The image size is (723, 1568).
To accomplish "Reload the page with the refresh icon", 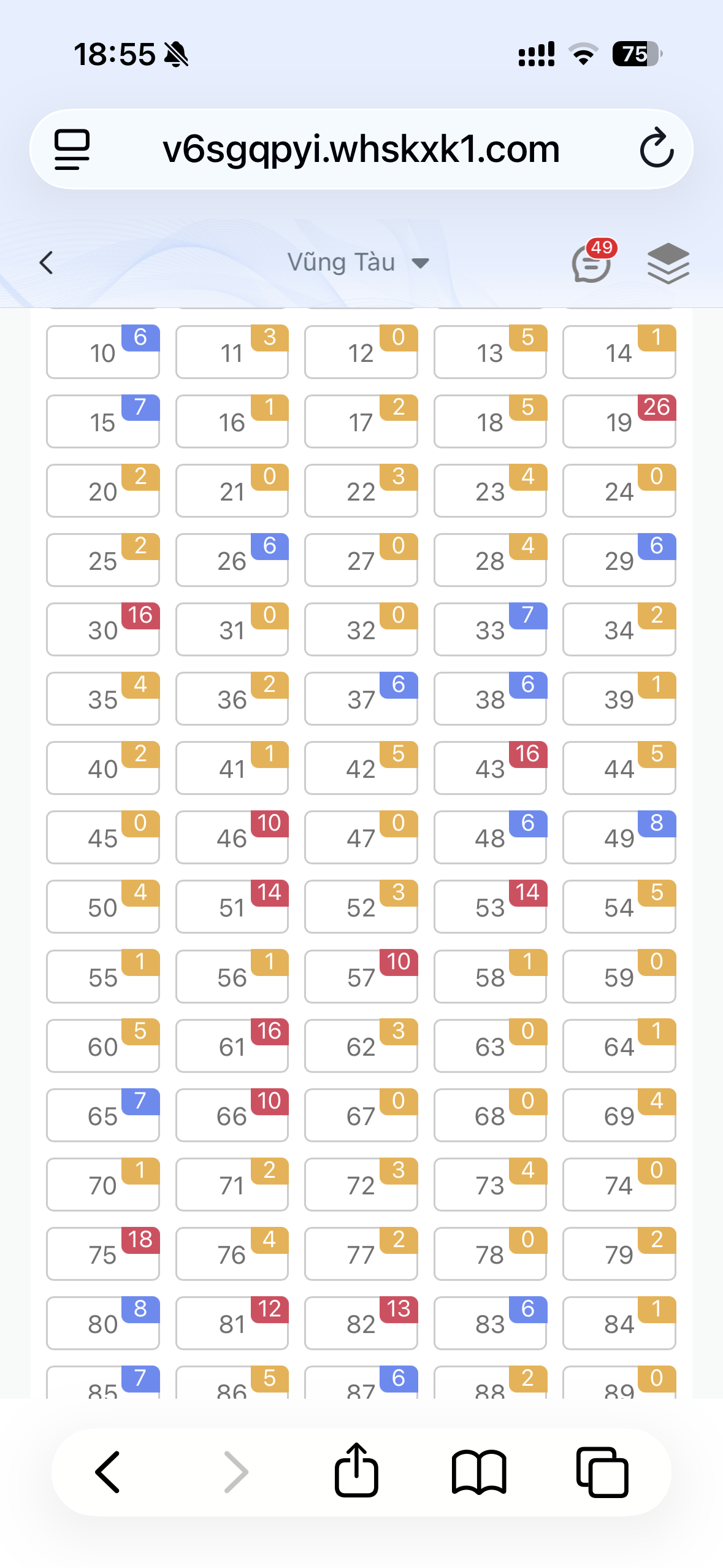I will (x=657, y=148).
